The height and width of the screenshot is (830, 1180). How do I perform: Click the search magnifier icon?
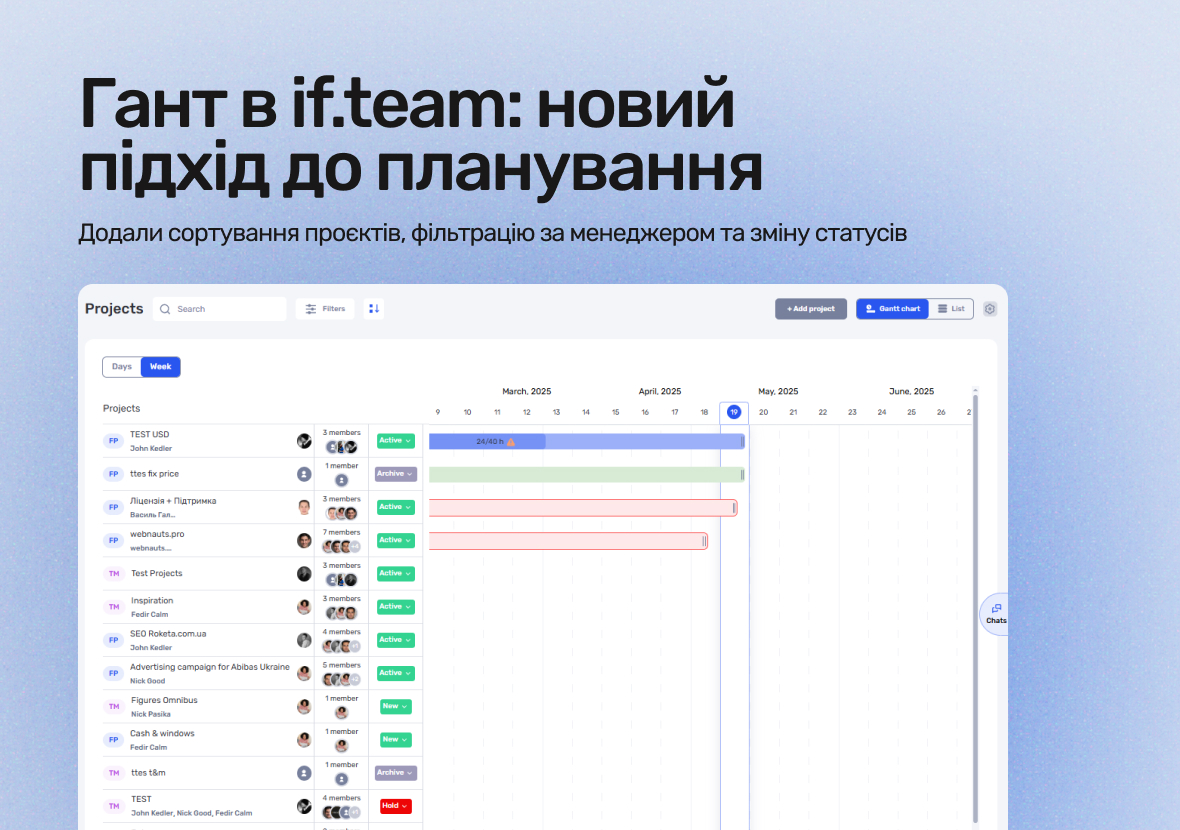coord(165,309)
